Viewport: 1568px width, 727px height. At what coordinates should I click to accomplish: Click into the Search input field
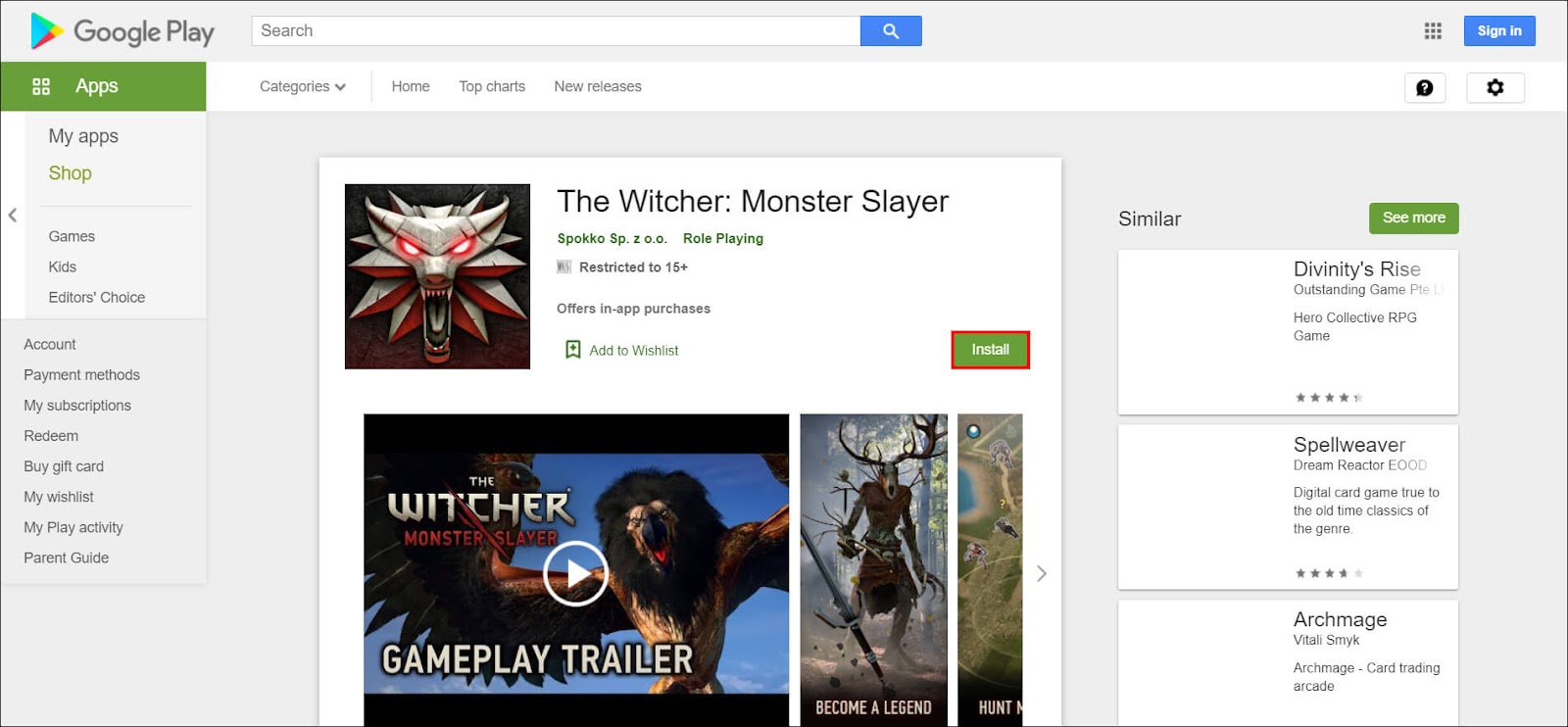(557, 30)
